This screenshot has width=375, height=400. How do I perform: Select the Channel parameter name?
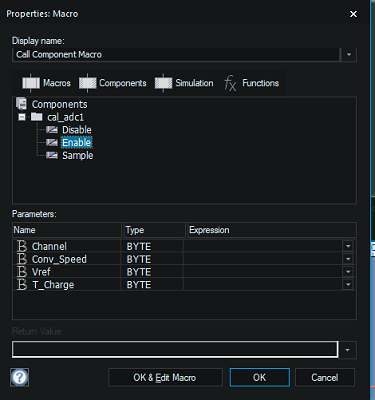49,246
